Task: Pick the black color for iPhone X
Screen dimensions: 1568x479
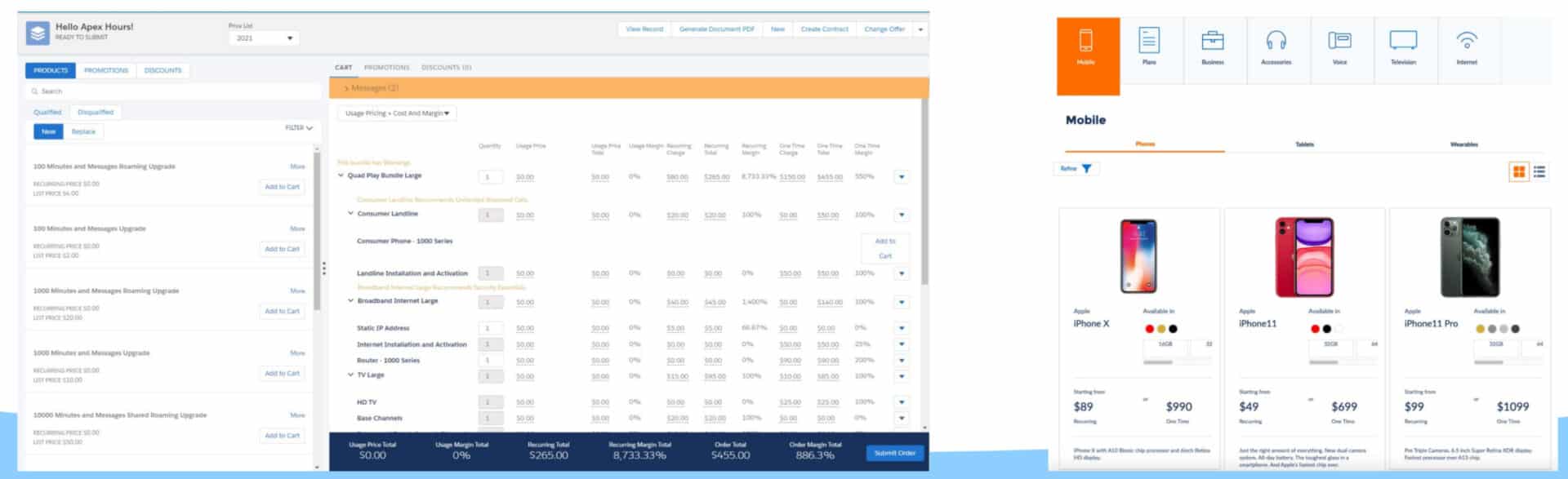Action: pos(1173,329)
